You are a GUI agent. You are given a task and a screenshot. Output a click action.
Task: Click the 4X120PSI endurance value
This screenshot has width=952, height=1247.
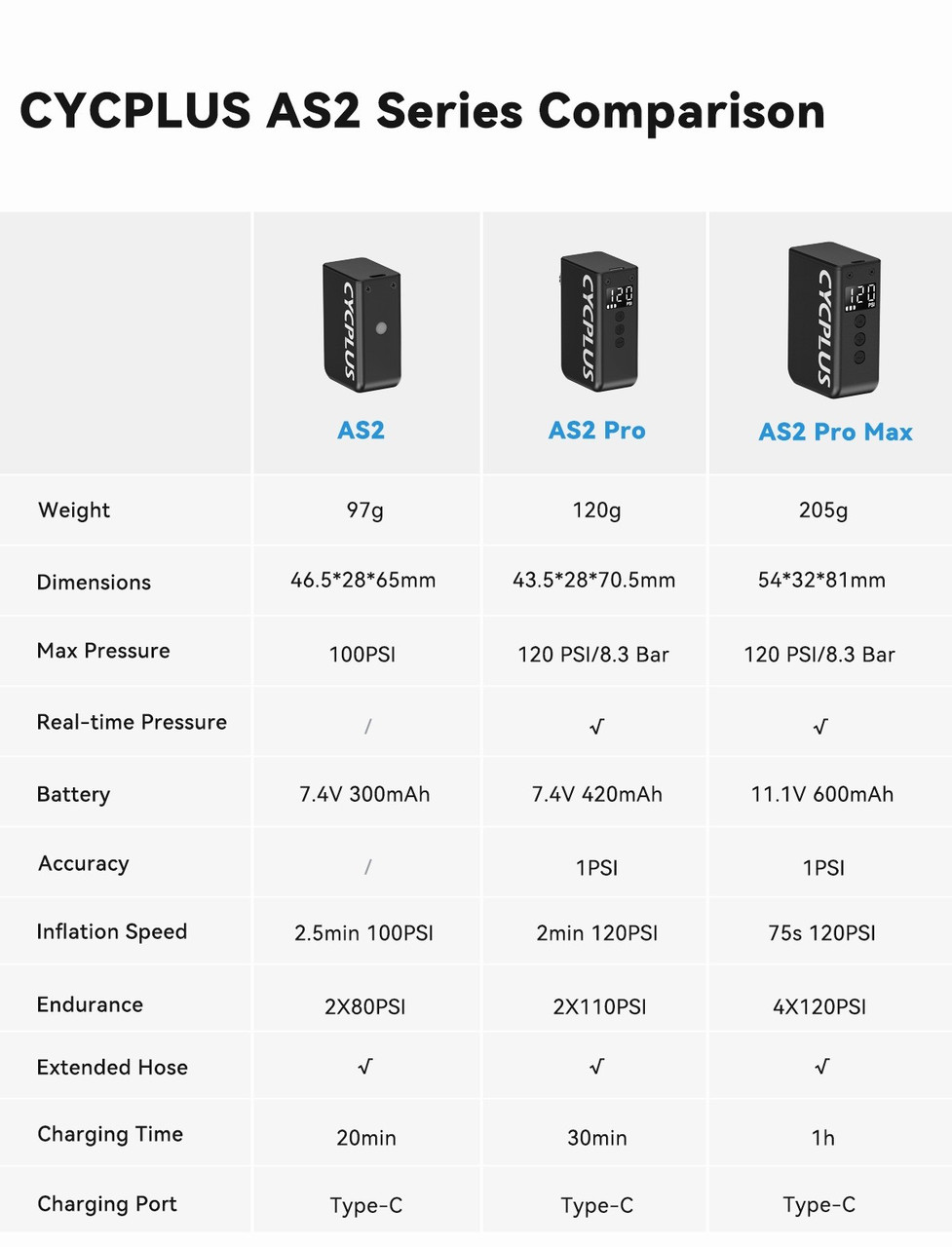tap(819, 1007)
